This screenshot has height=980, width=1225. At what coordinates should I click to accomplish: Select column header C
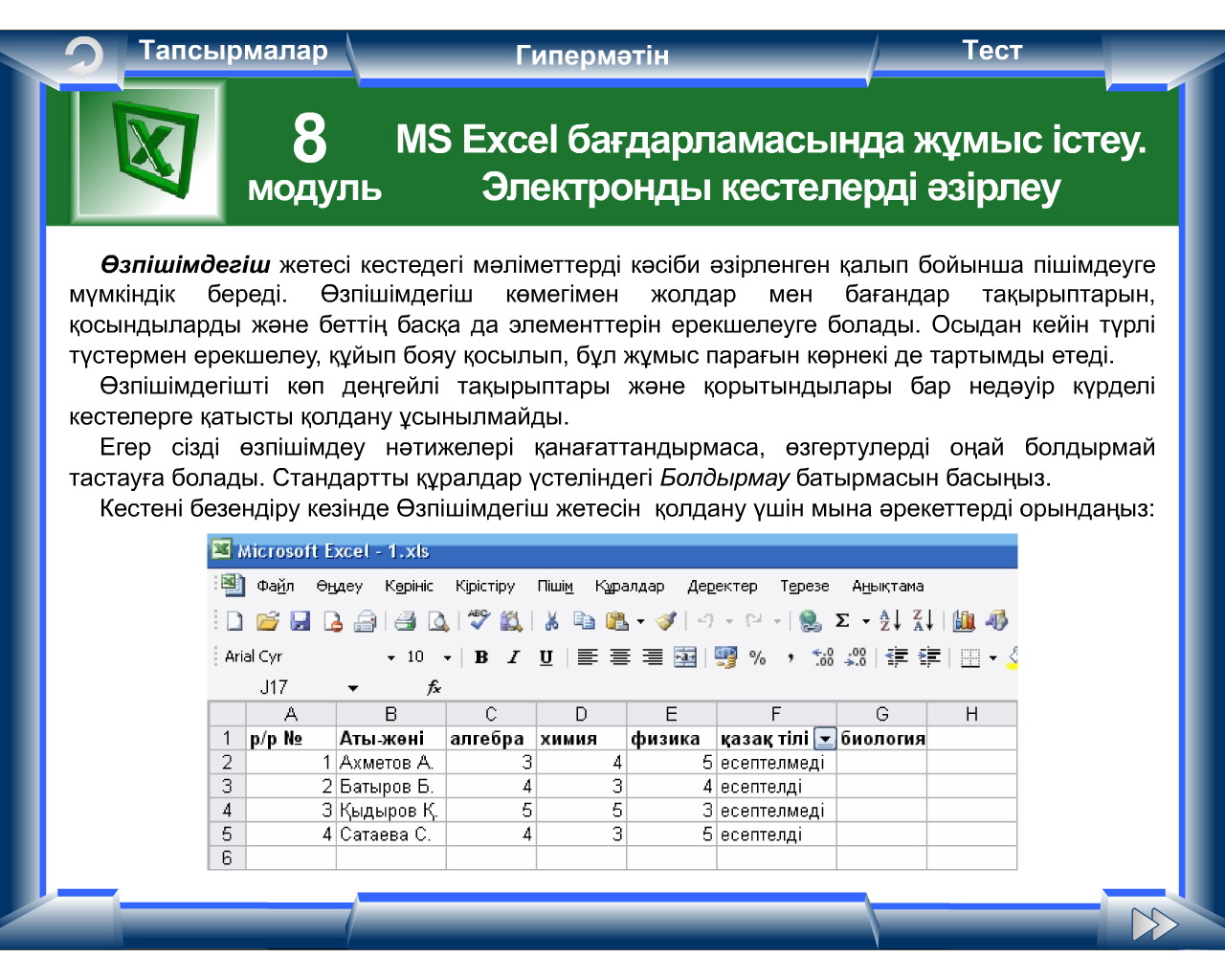pos(491,714)
